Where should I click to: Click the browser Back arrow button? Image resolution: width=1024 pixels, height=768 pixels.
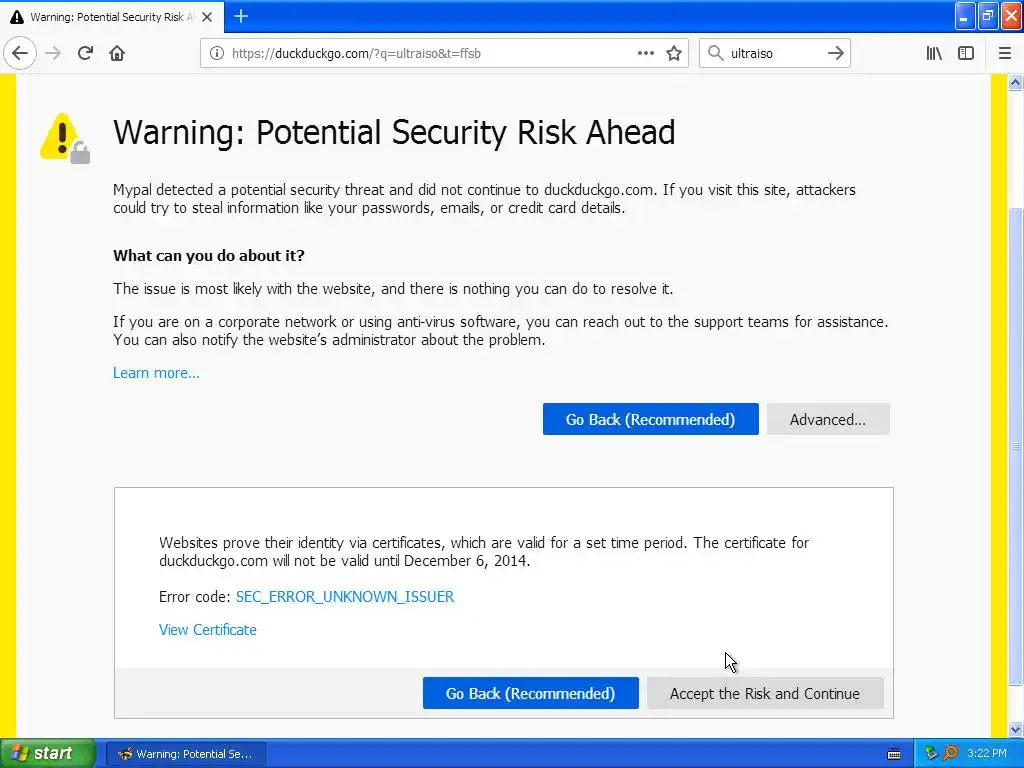pos(20,53)
